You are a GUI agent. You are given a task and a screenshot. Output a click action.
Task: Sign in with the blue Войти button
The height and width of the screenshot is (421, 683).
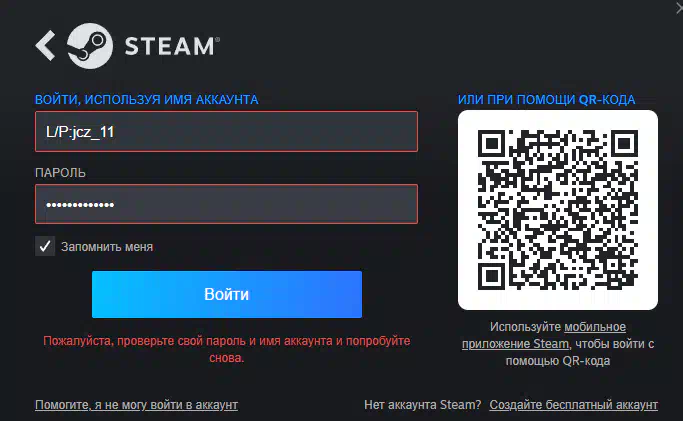click(x=227, y=294)
